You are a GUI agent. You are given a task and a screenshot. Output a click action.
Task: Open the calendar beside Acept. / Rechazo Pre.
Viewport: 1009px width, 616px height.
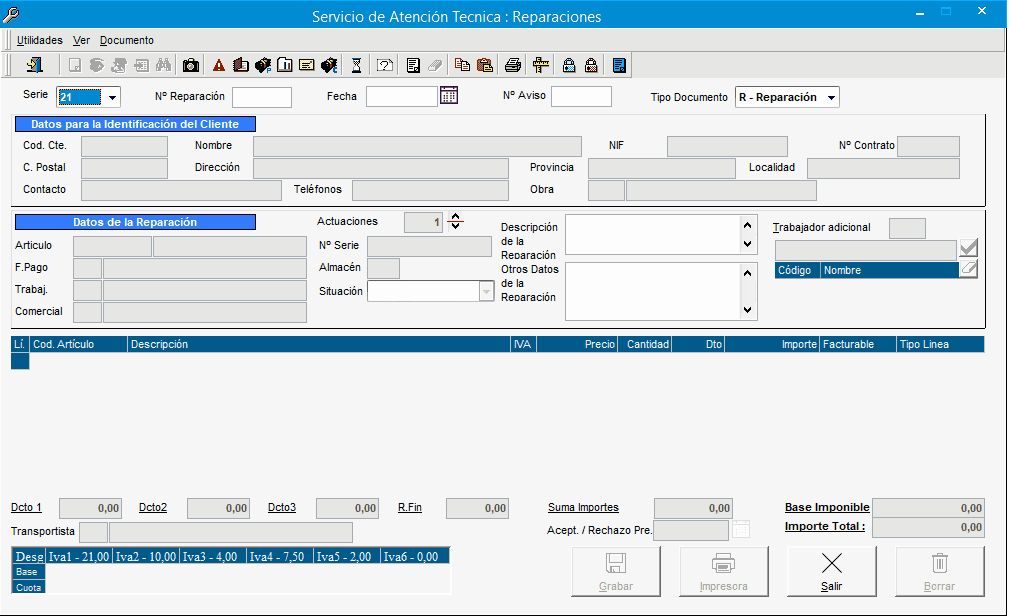tap(741, 529)
